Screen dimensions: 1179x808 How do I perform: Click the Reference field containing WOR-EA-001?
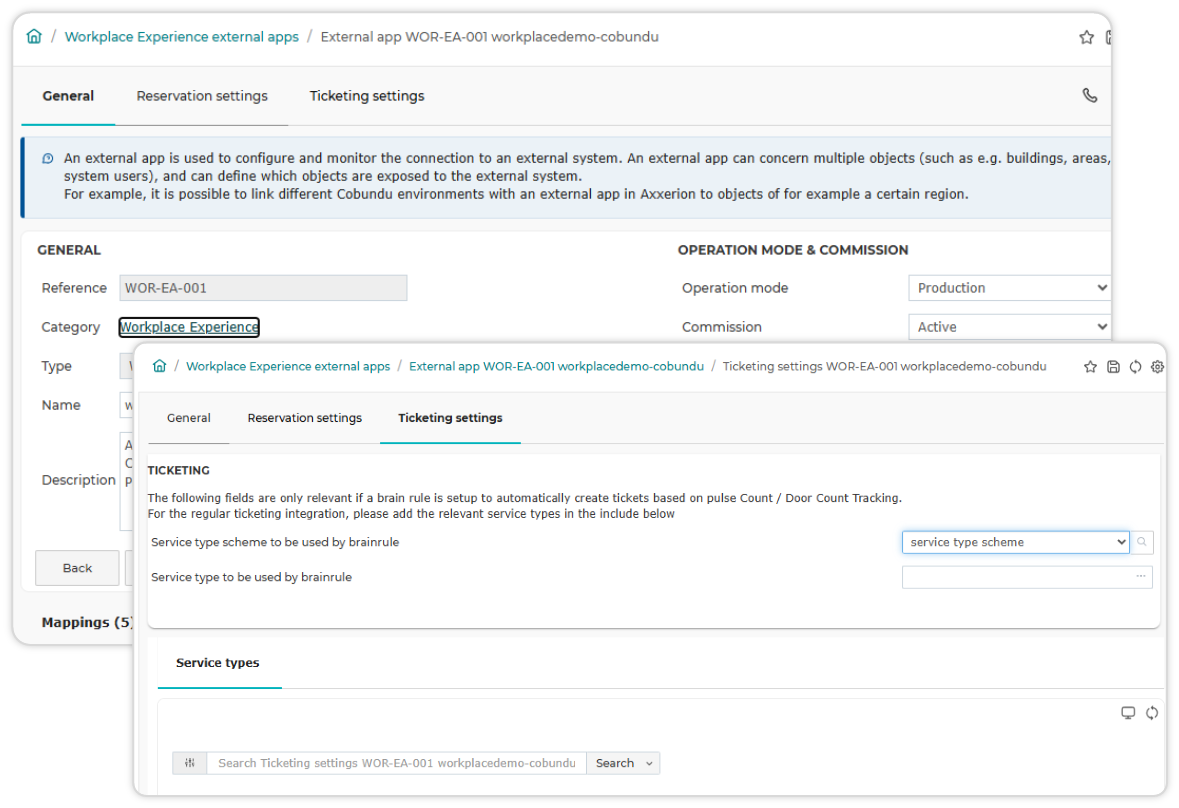tap(263, 288)
